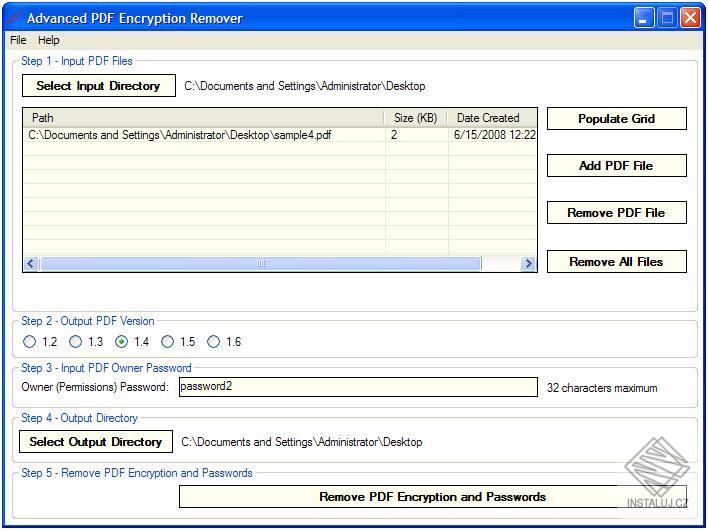This screenshot has height=530, width=708.
Task: Click the grid's horizontal scrollbar thumb
Action: click(x=261, y=264)
